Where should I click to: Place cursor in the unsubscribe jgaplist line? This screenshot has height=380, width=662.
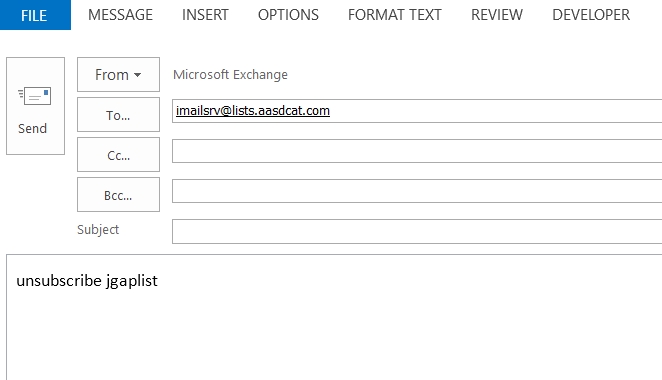click(x=87, y=281)
